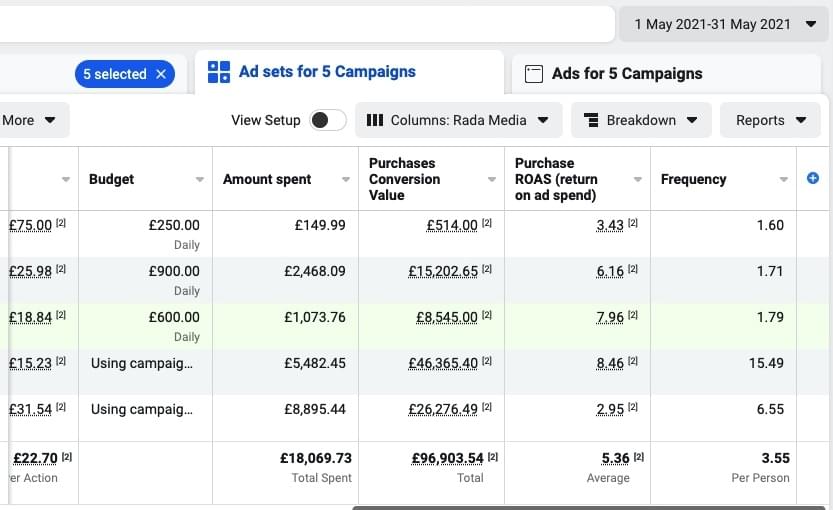
Task: Click the Ads for 5 Campaigns window icon
Action: pyautogui.click(x=534, y=74)
